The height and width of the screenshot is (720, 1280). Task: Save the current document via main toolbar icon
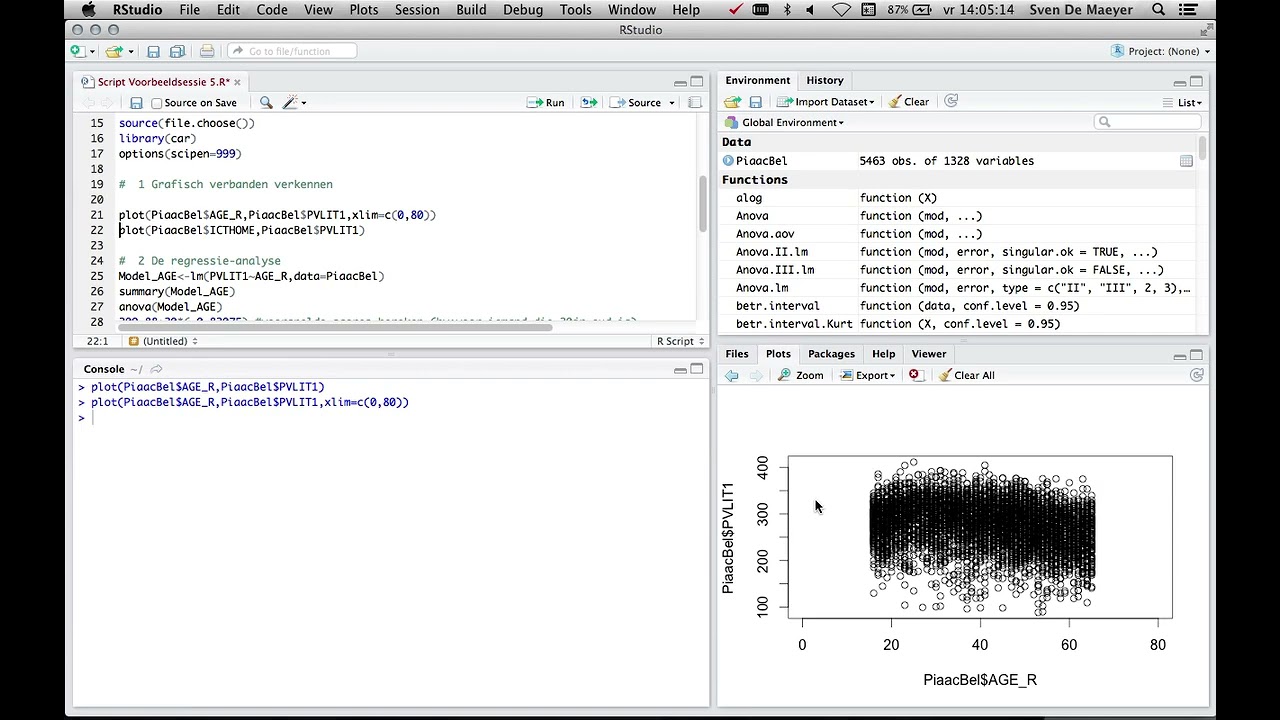[x=153, y=51]
